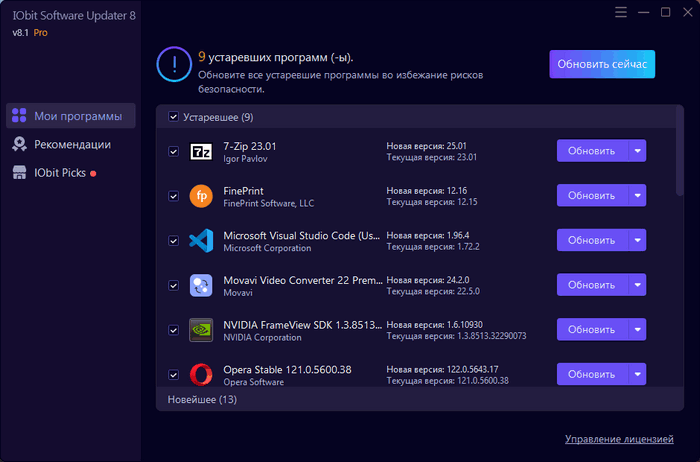Uncheck the 7-Zip 23.01 checkbox

point(173,152)
